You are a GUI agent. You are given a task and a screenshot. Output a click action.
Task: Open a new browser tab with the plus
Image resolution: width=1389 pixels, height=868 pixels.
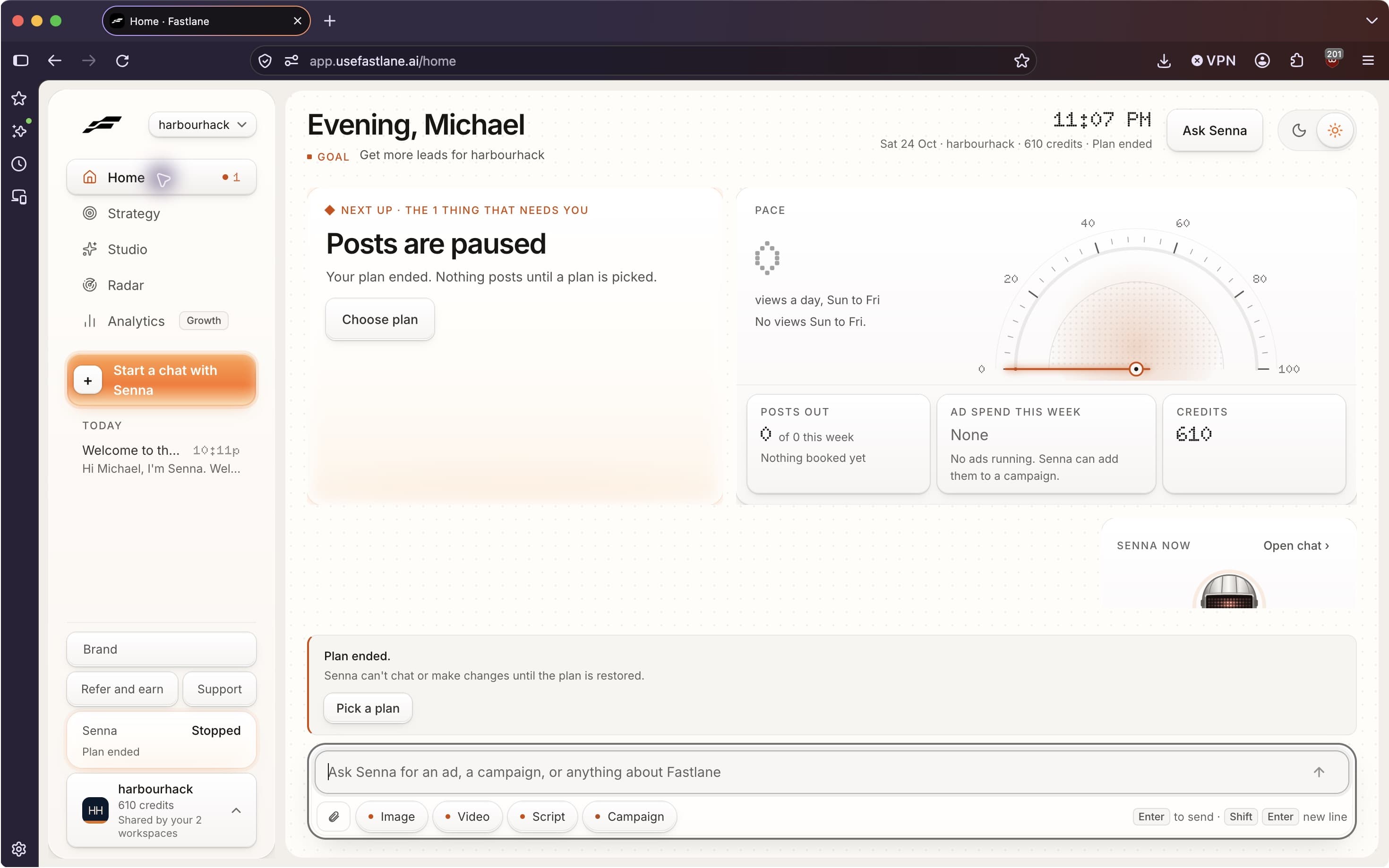pos(330,21)
